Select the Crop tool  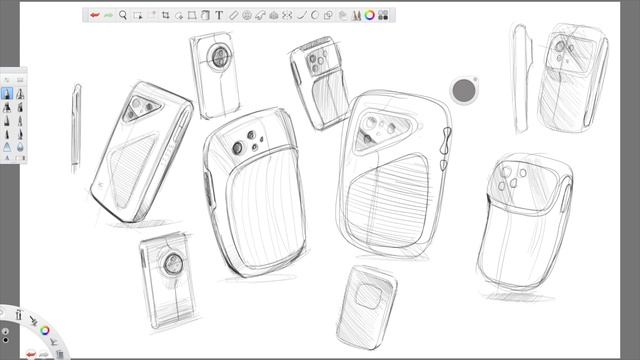[x=166, y=16]
